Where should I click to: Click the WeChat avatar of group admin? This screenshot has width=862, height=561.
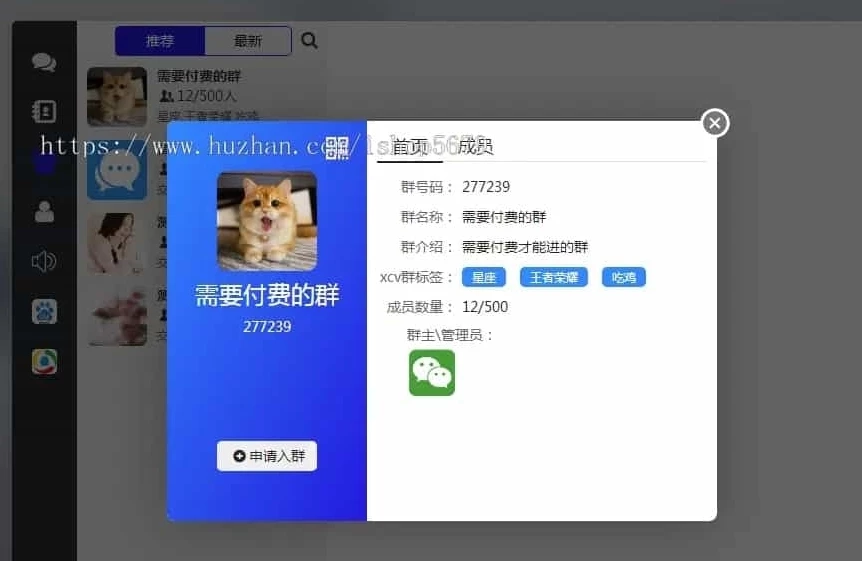(432, 373)
